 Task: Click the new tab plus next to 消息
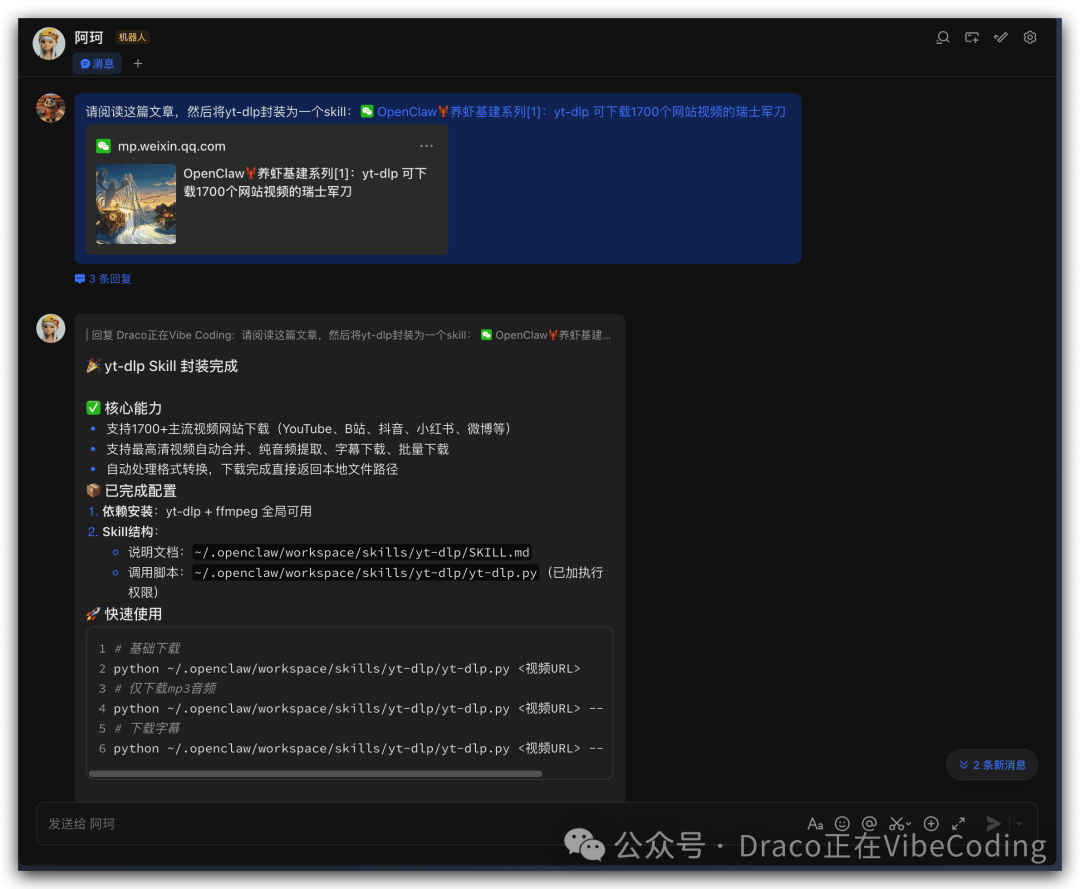coord(138,63)
